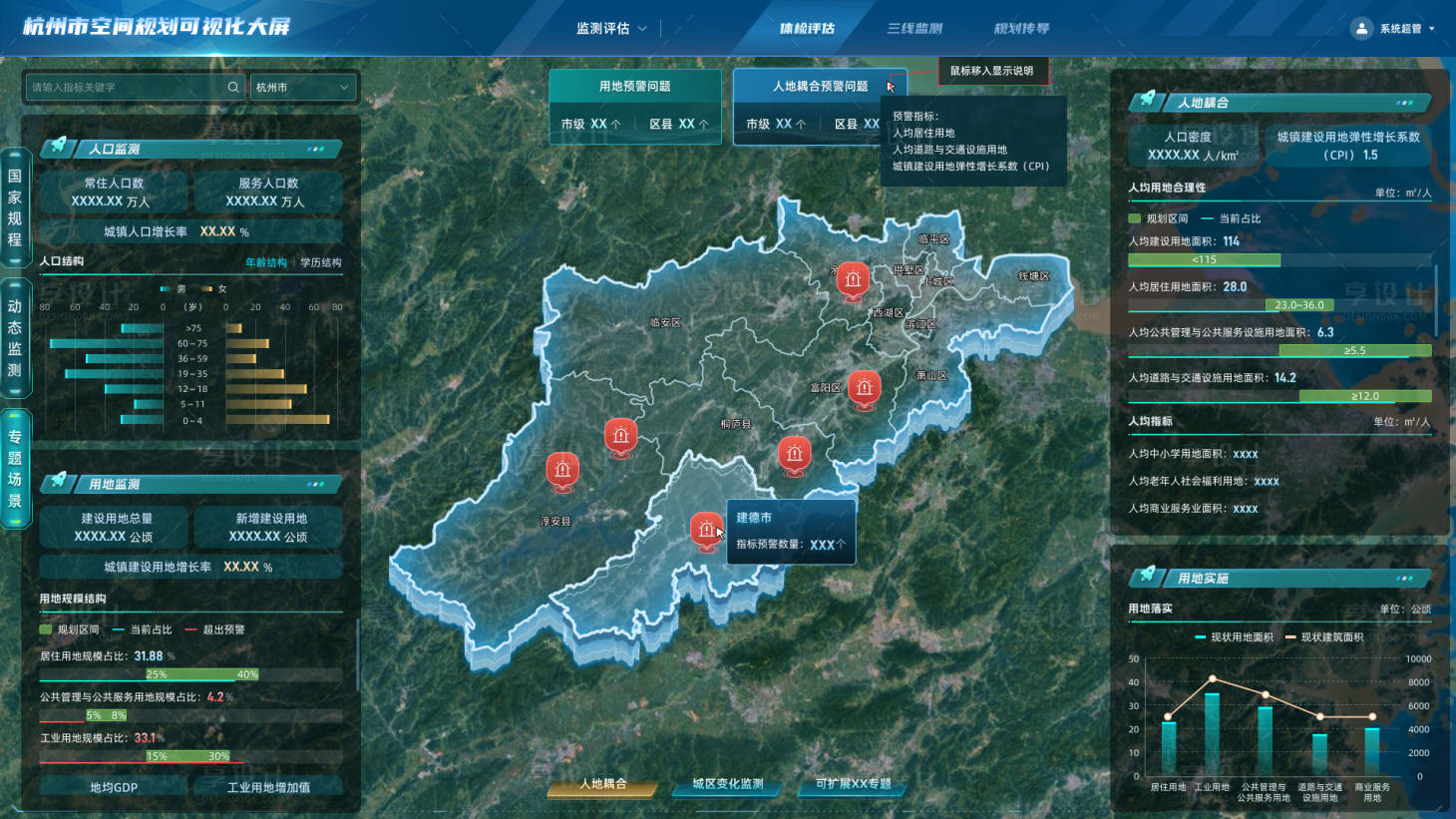
Task: Open the 监测评估 navigation dropdown
Action: coord(609,28)
